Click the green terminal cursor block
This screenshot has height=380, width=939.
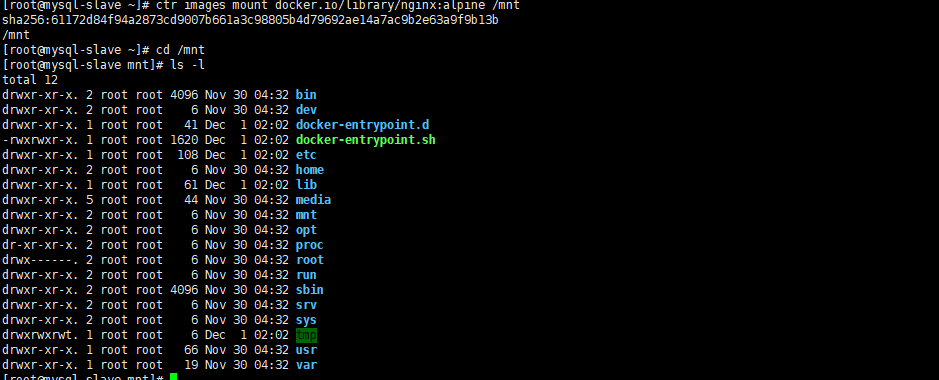click(174, 376)
